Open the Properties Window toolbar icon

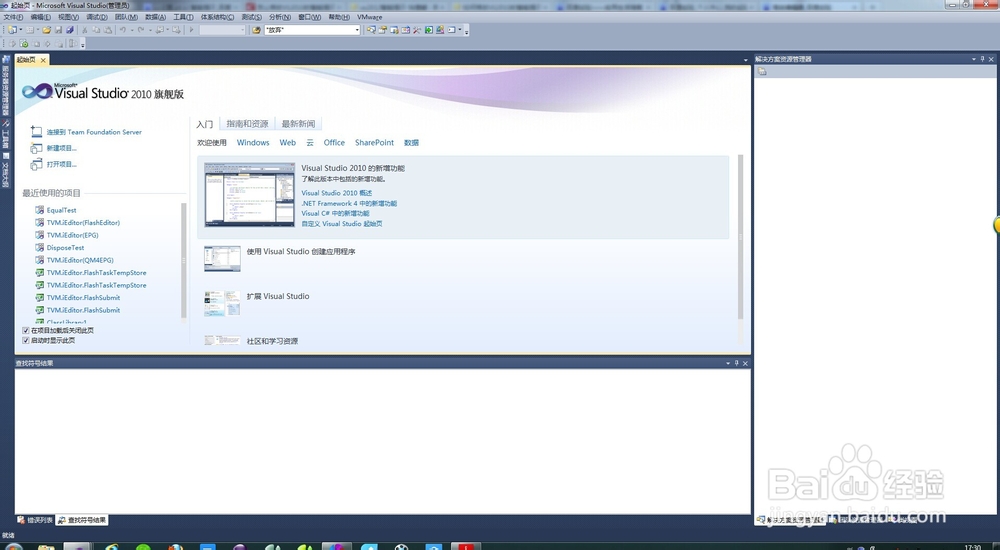tap(382, 30)
